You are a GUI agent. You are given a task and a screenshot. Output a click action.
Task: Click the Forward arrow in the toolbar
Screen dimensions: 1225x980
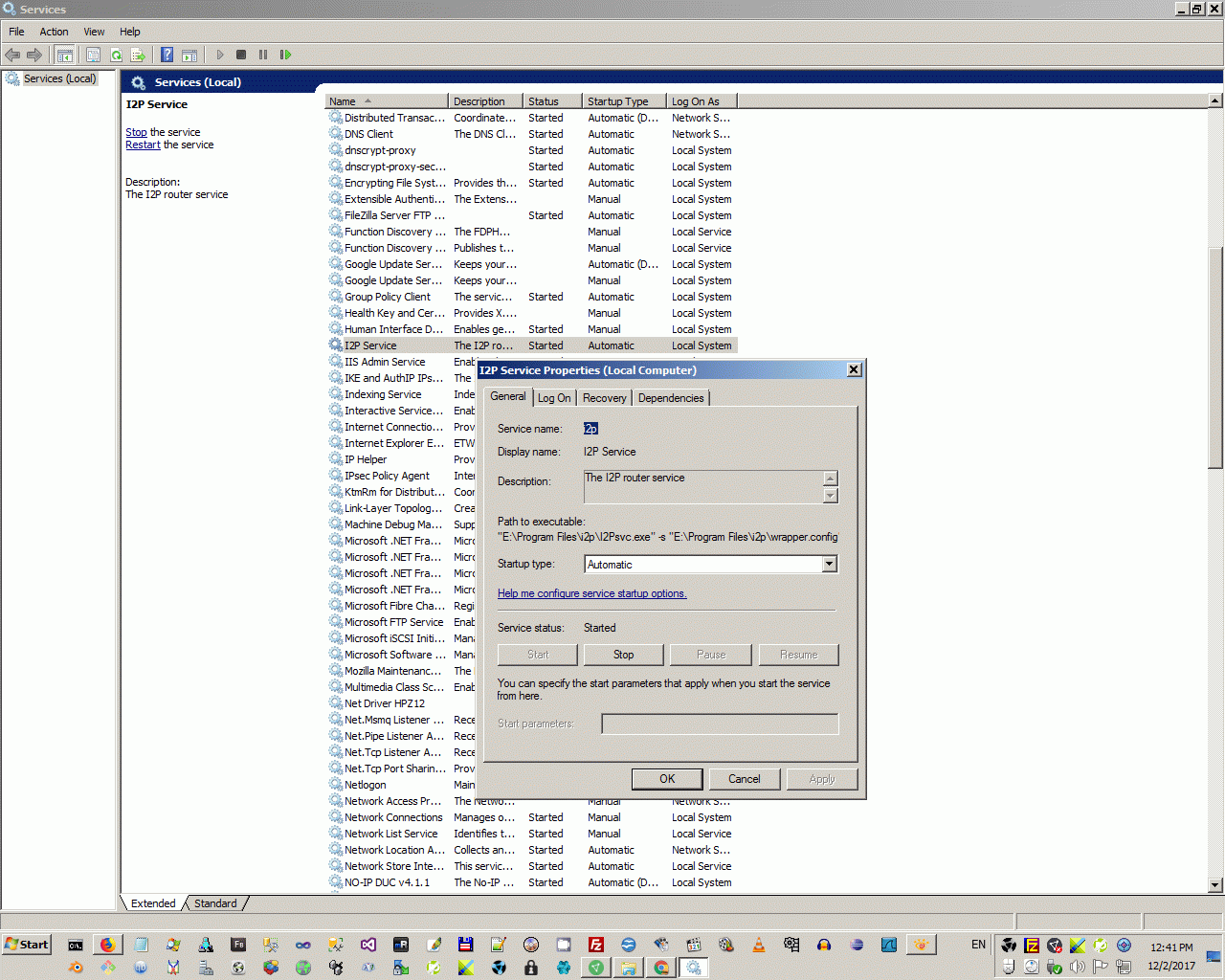(x=34, y=56)
